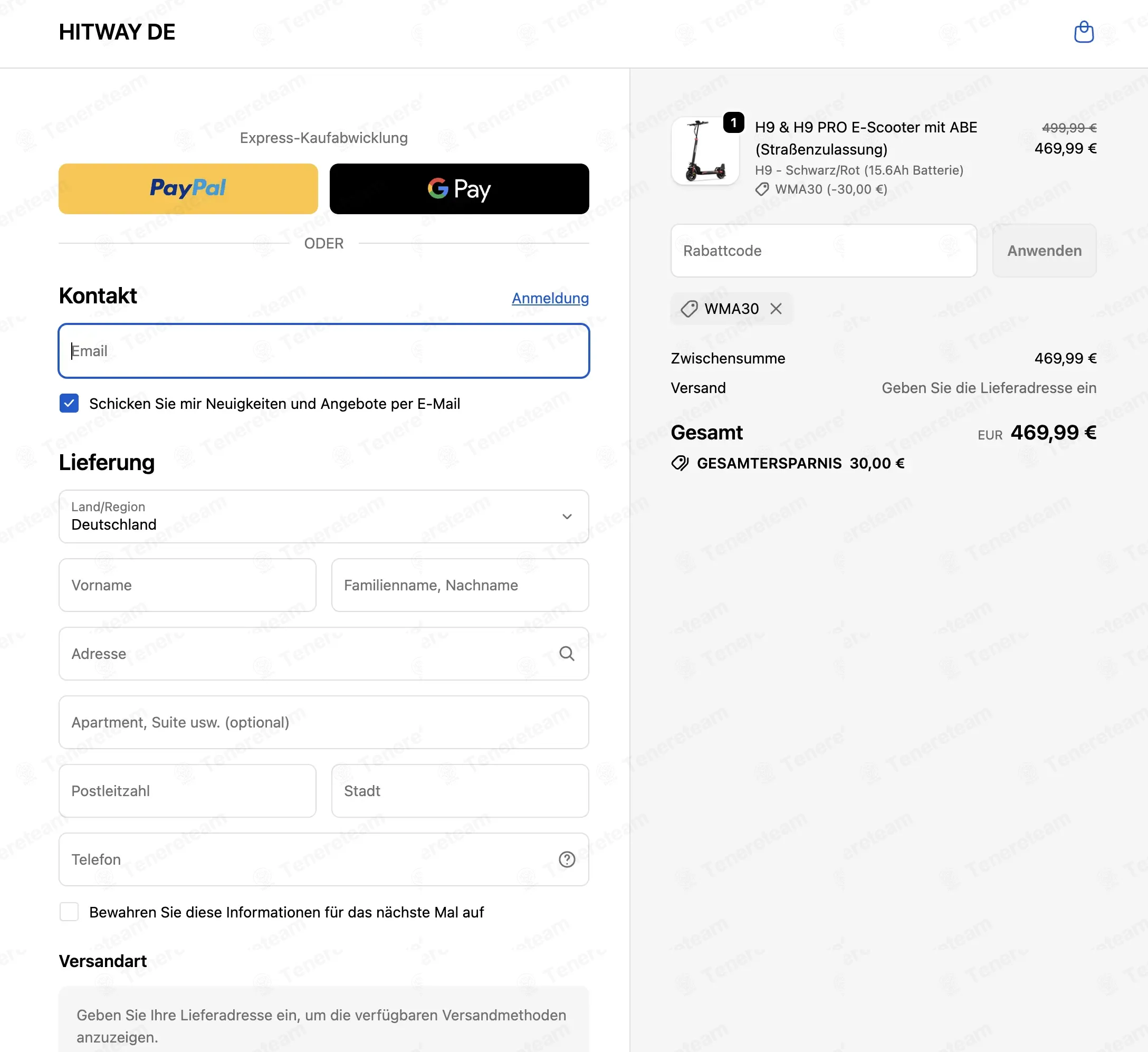
Task: Click the E-Scooter product thumbnail
Action: coord(705,150)
